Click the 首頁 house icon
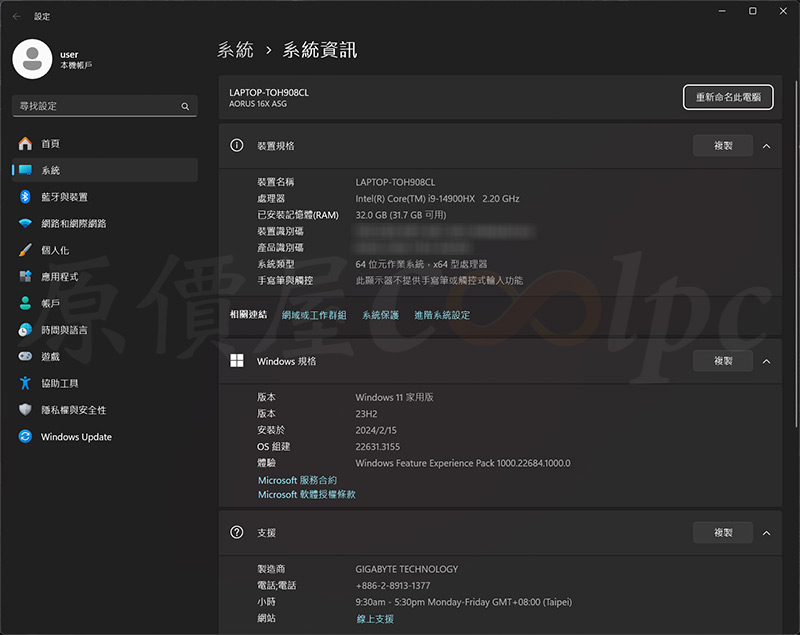 click(x=25, y=144)
